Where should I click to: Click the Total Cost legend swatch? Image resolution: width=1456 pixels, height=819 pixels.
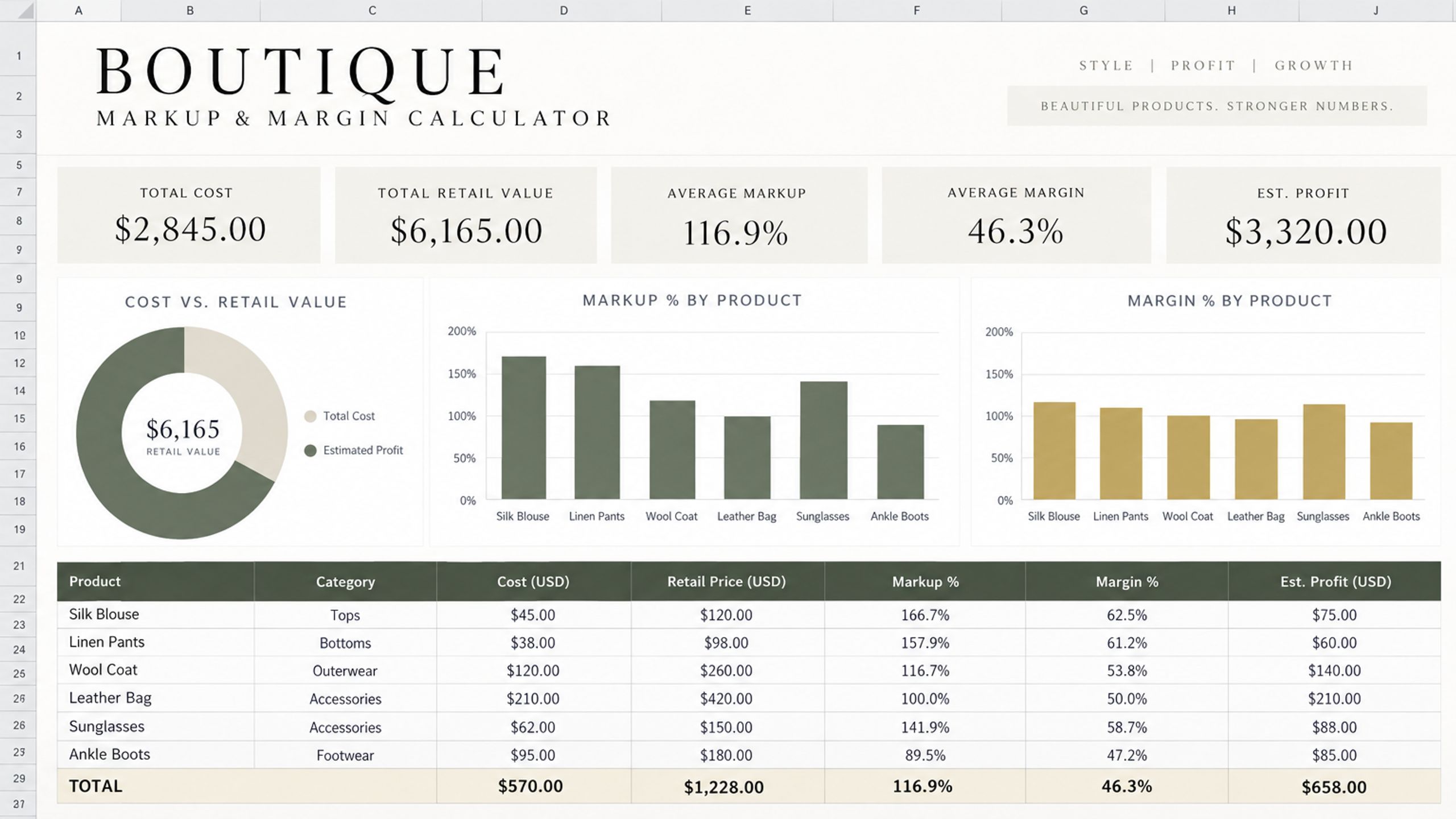tap(310, 416)
